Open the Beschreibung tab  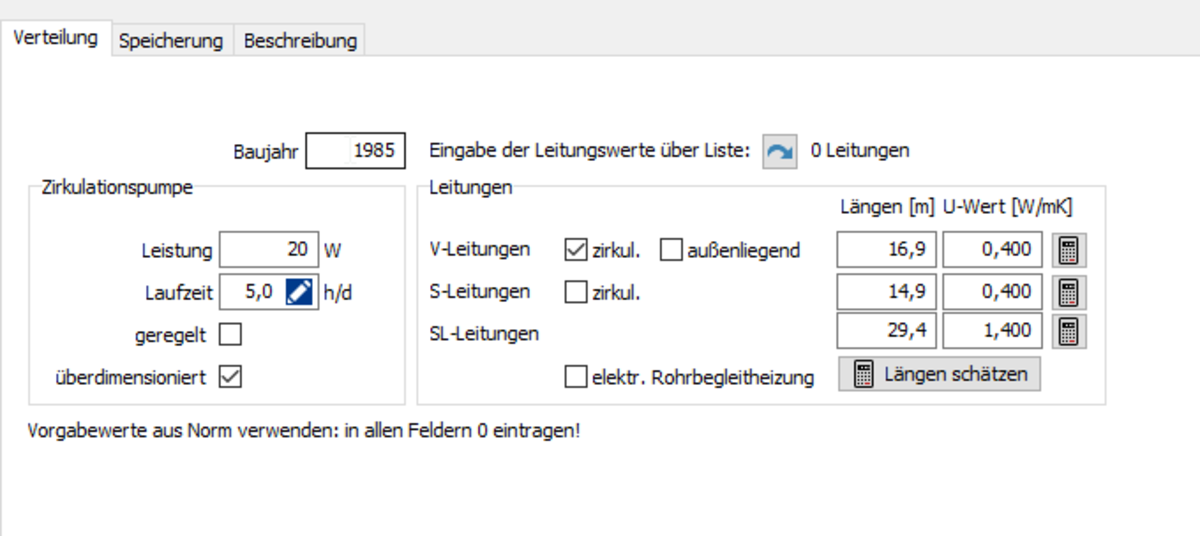coord(300,41)
